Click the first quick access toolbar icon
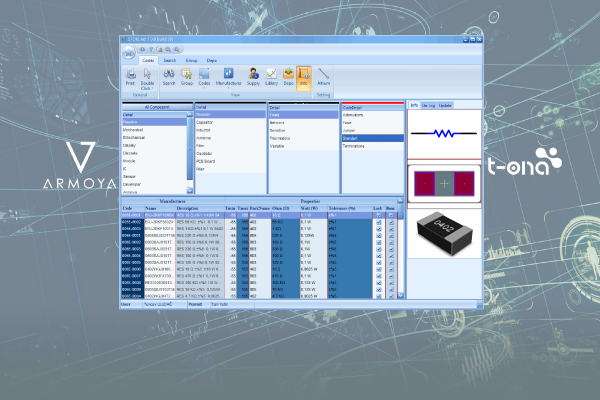This screenshot has width=600, height=400. coord(142,49)
